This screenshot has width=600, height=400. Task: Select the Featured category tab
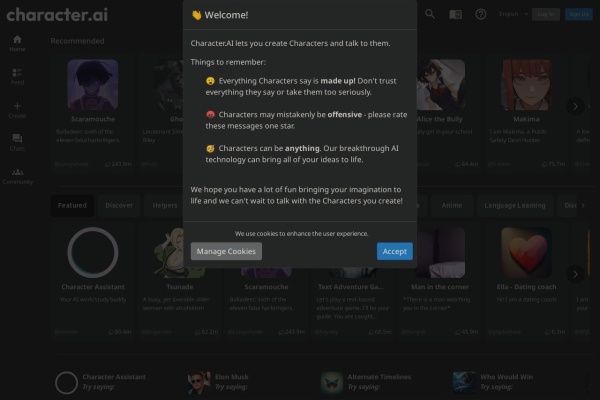tap(72, 205)
